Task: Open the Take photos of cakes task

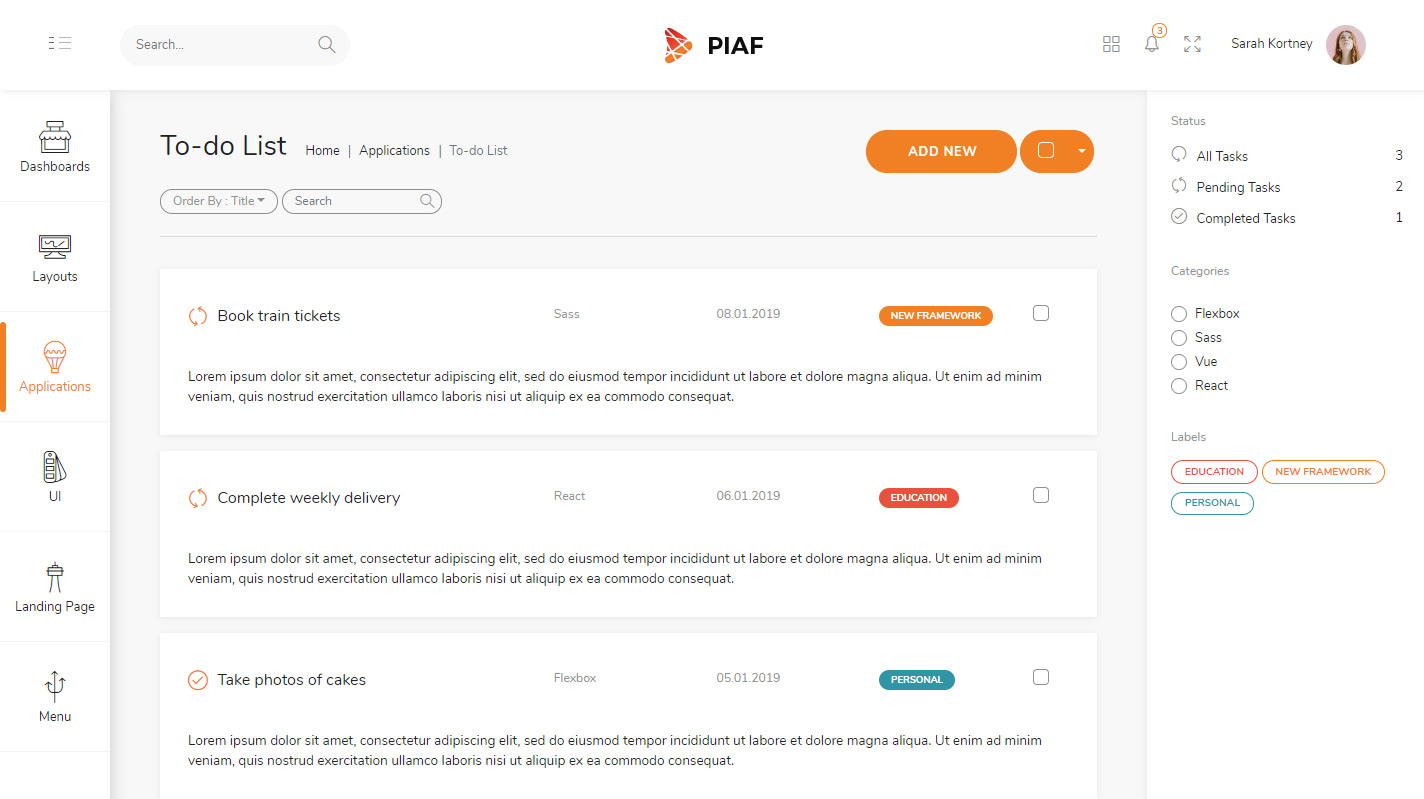Action: 292,680
